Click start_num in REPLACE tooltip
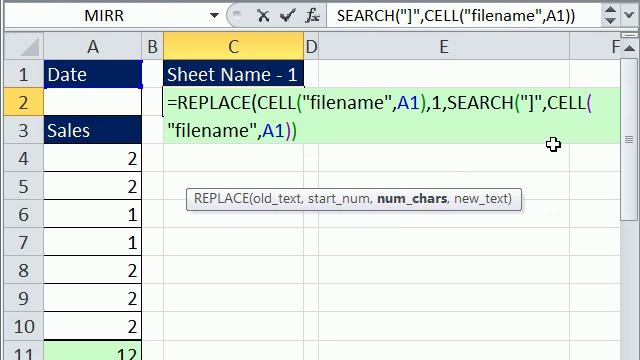This screenshot has height=360, width=640. (340, 199)
